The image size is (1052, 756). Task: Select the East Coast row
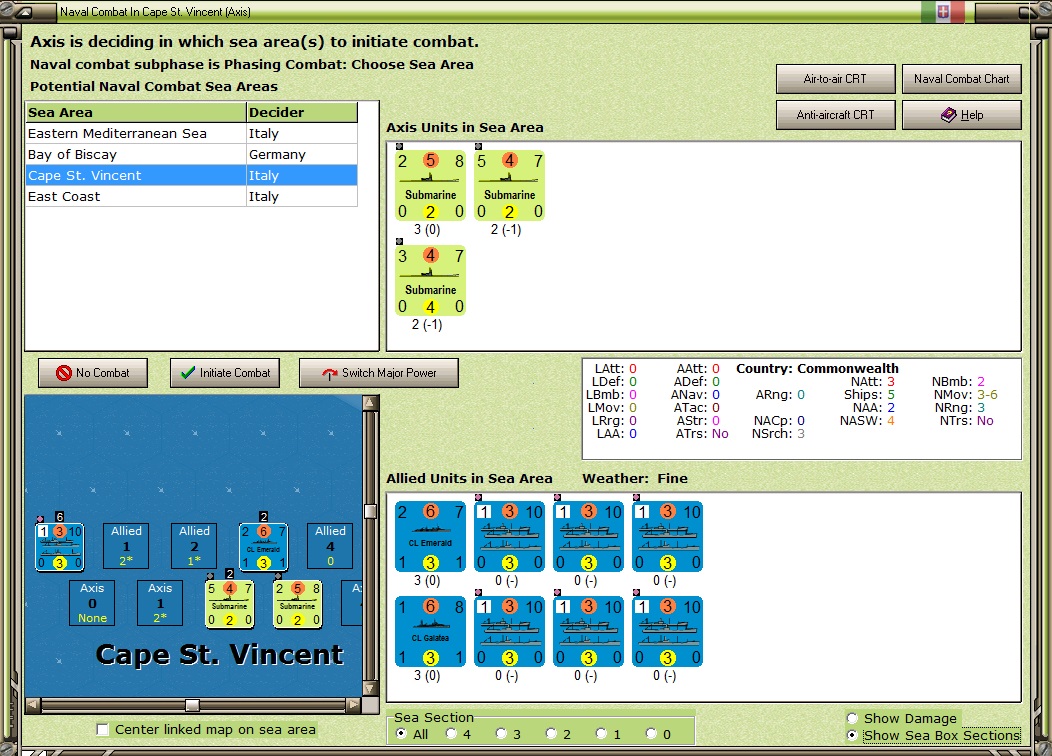pos(191,197)
